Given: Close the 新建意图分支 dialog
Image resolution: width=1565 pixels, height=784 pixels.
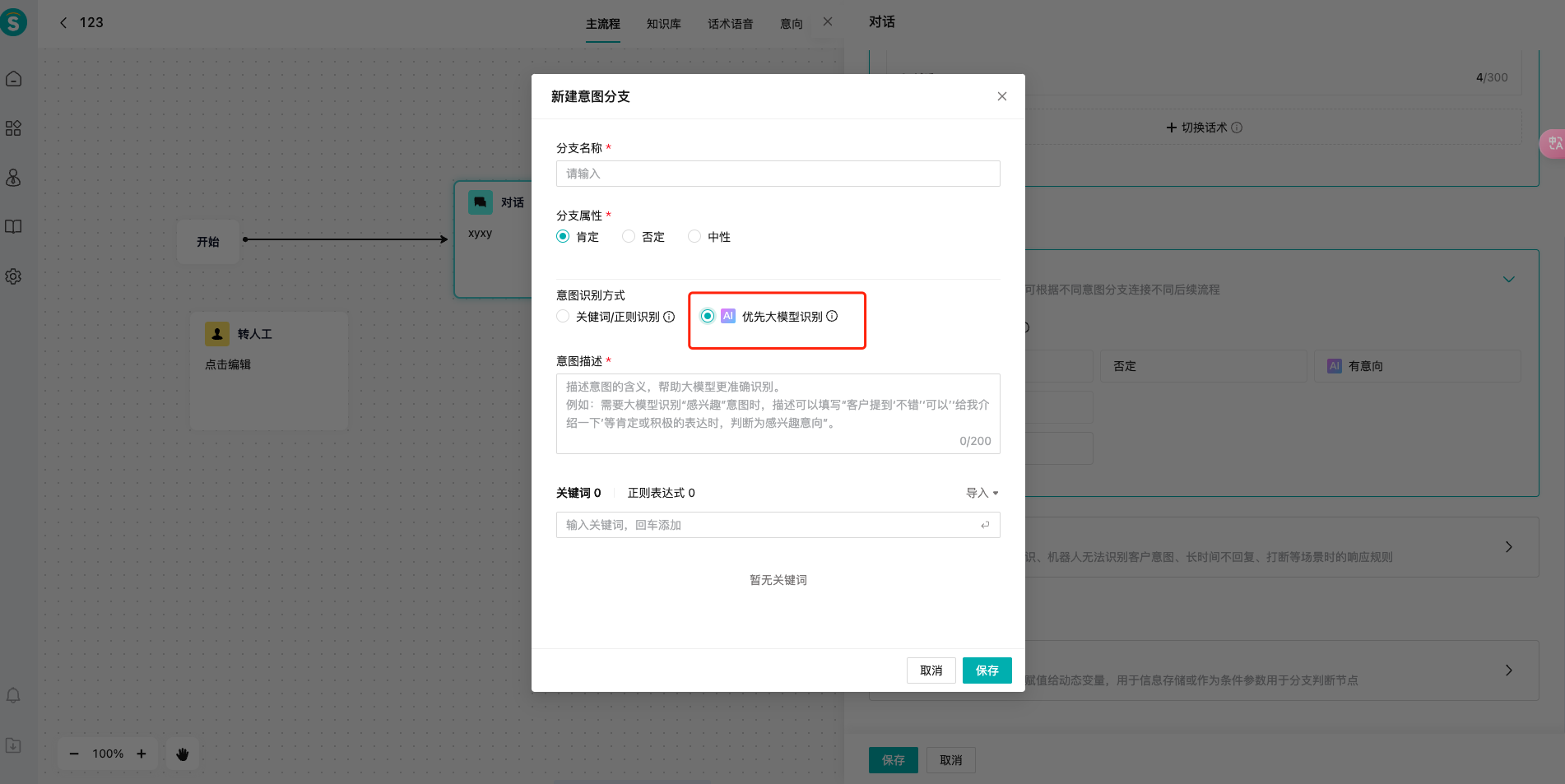Looking at the screenshot, I should (x=1002, y=96).
